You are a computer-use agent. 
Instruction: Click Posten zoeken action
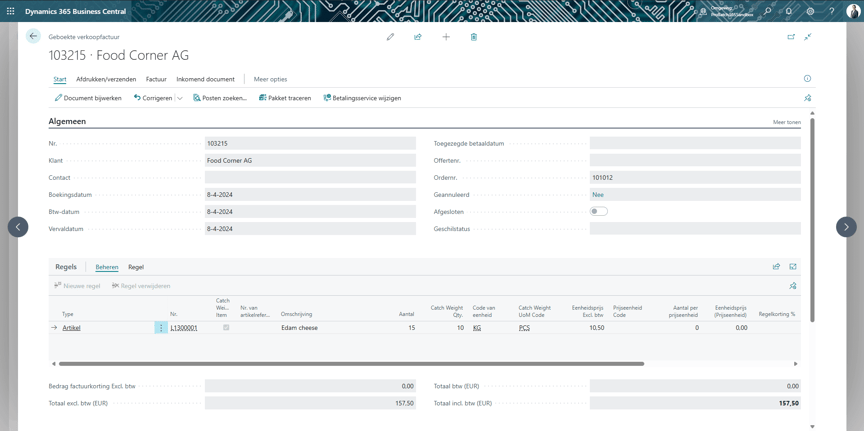click(x=220, y=98)
